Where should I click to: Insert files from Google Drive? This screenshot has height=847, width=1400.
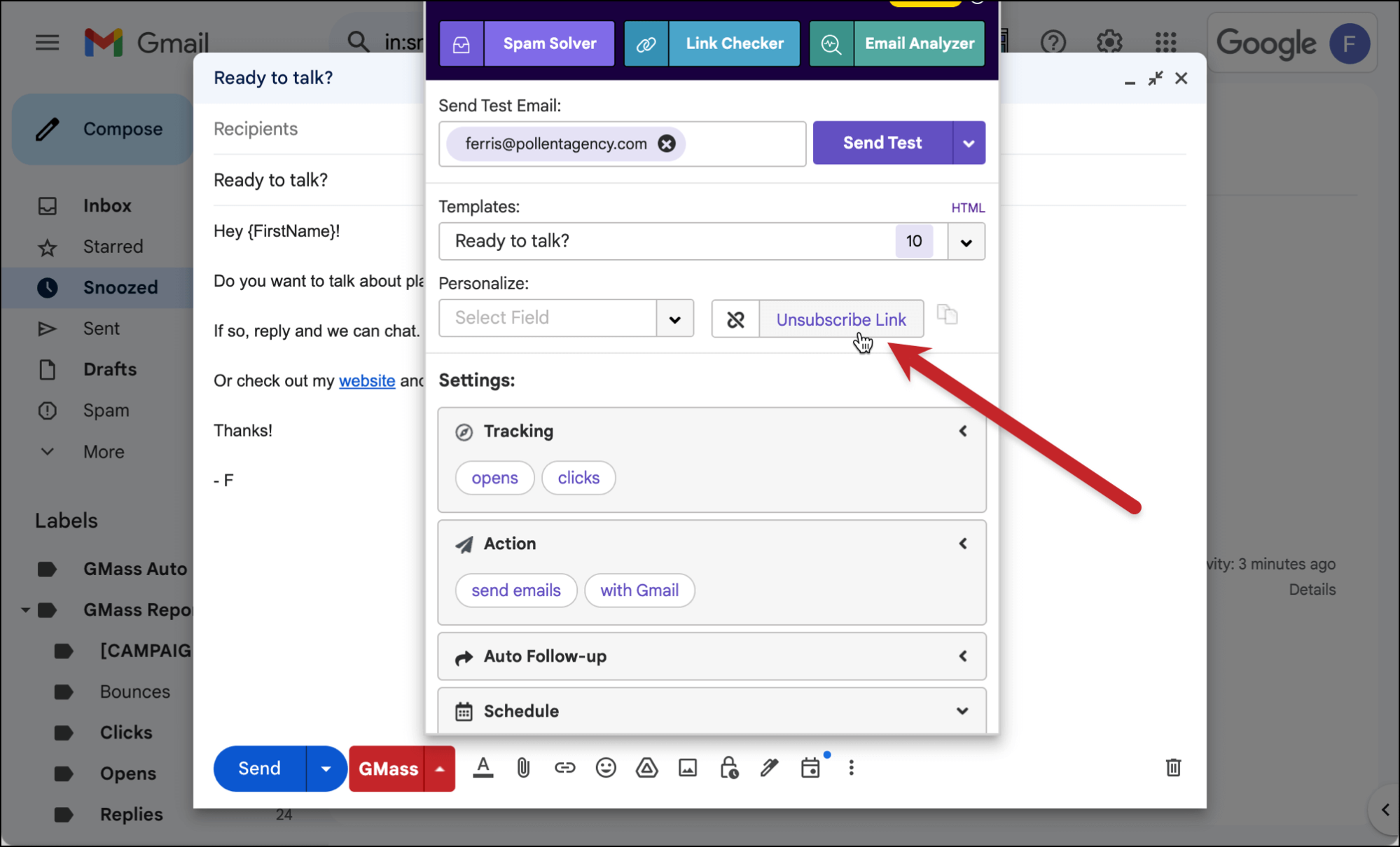(646, 769)
